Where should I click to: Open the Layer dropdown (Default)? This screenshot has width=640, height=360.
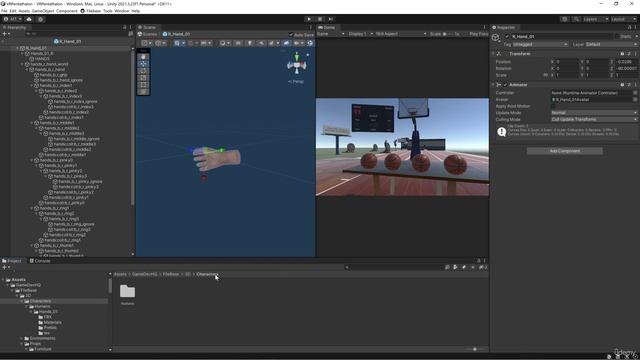611,44
